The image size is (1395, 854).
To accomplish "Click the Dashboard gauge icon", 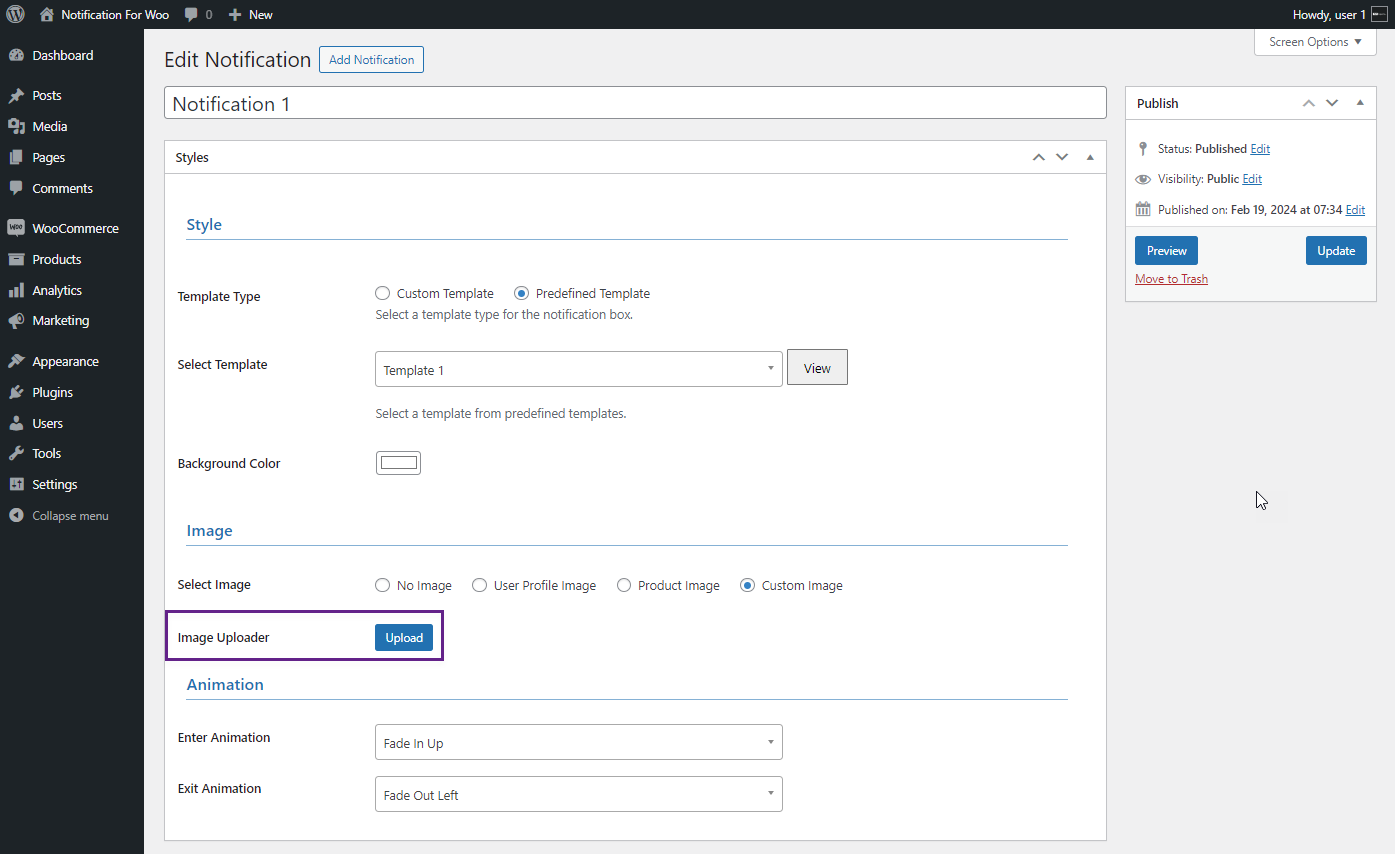I will 16,56.
